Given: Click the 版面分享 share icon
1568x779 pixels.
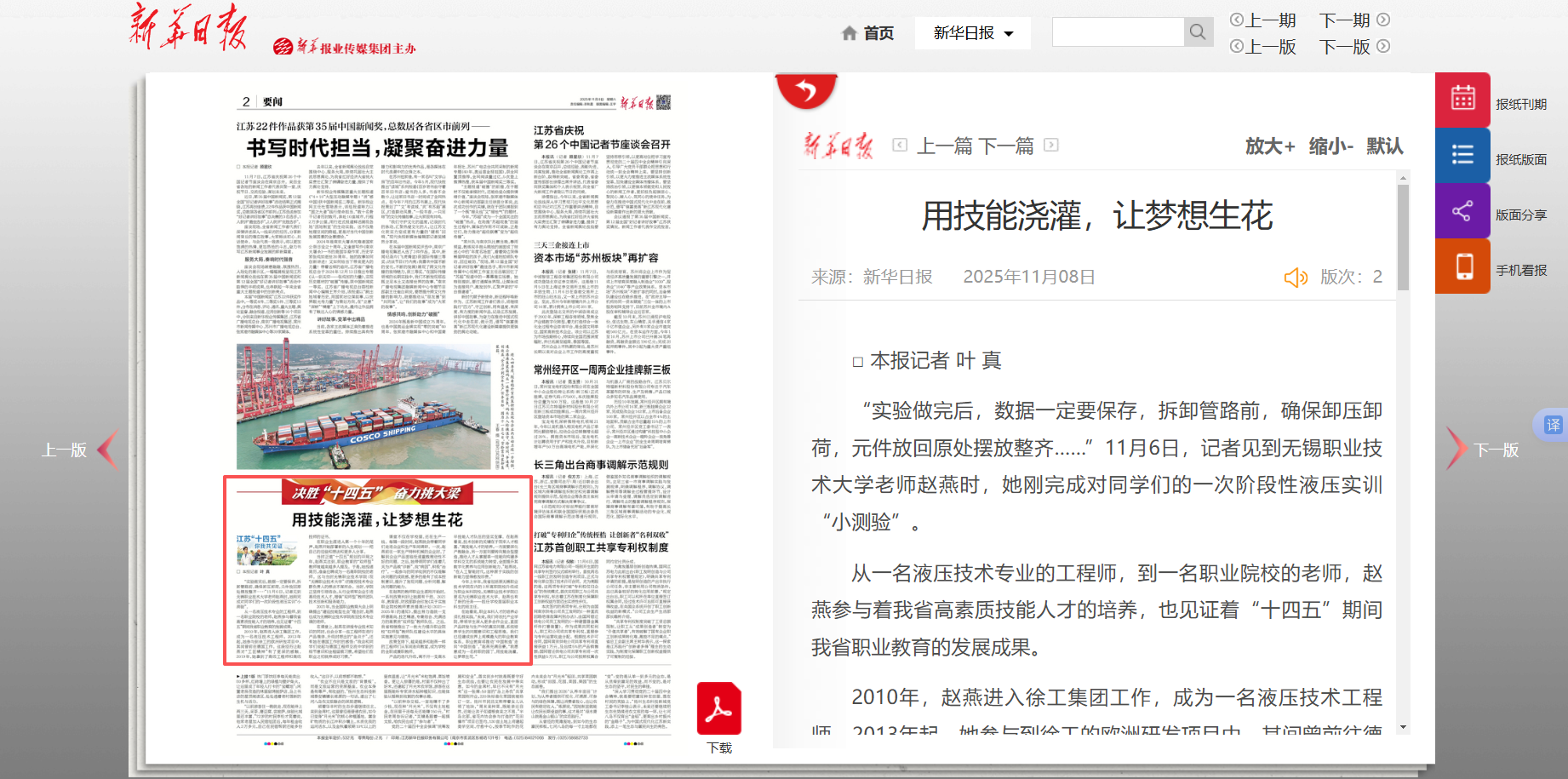Looking at the screenshot, I should pos(1462,211).
